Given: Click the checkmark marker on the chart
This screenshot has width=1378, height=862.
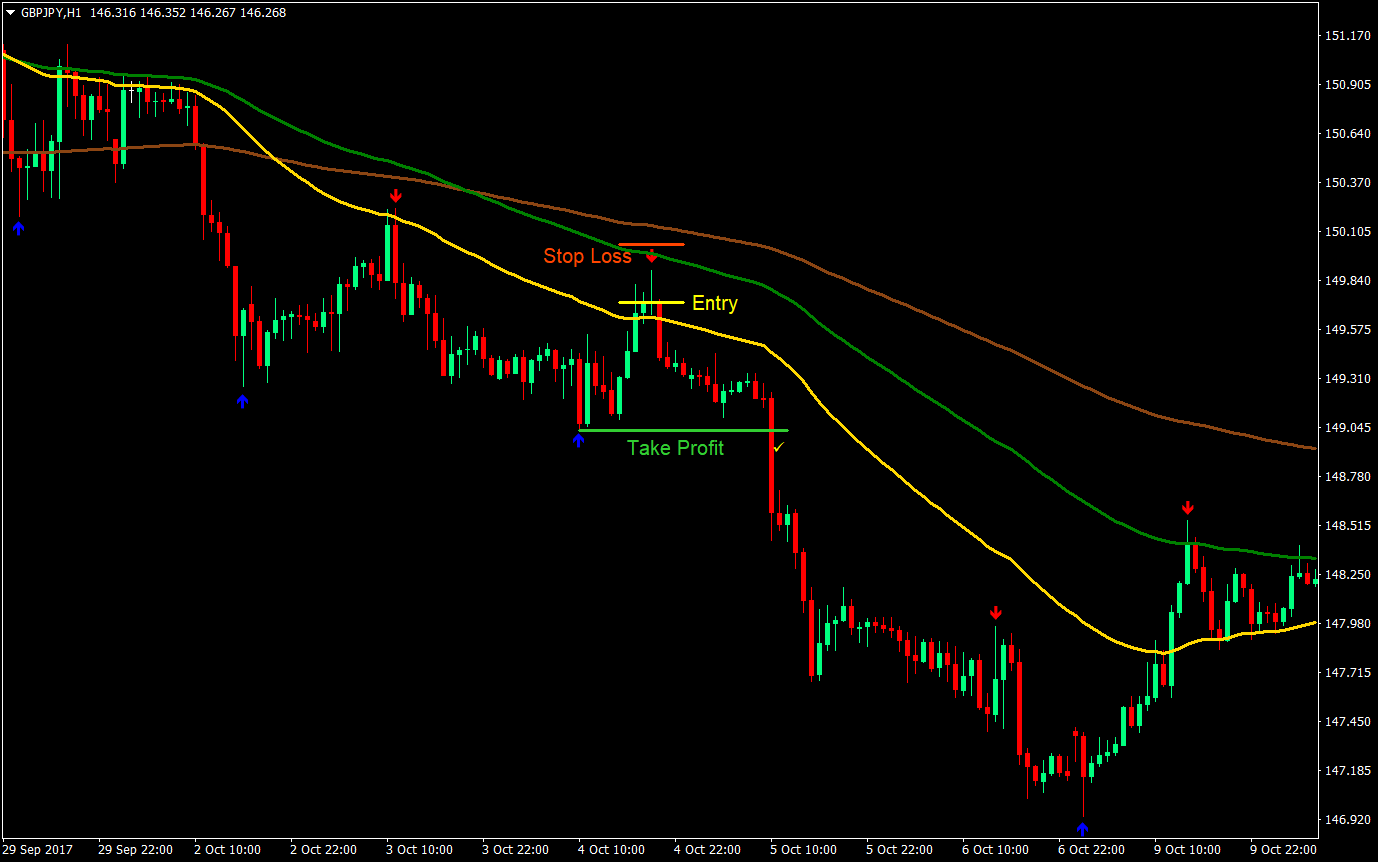Looking at the screenshot, I should point(778,448).
